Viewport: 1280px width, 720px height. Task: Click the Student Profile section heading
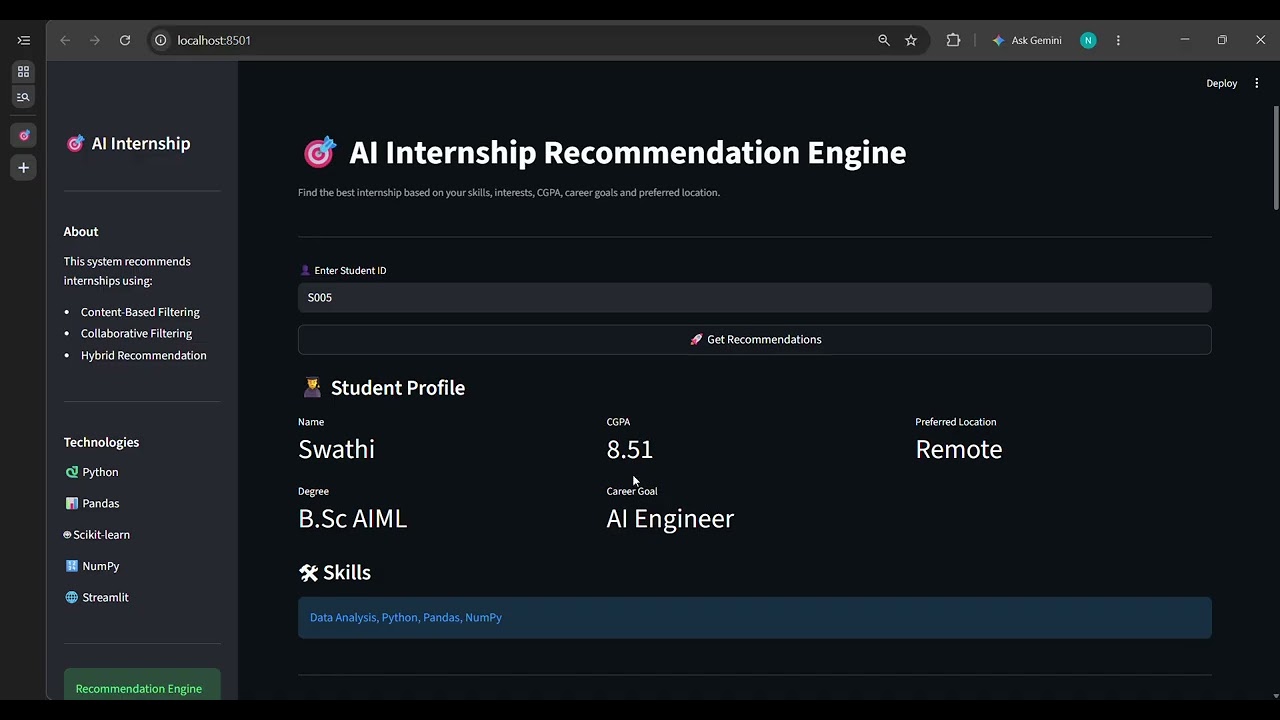[x=398, y=387]
